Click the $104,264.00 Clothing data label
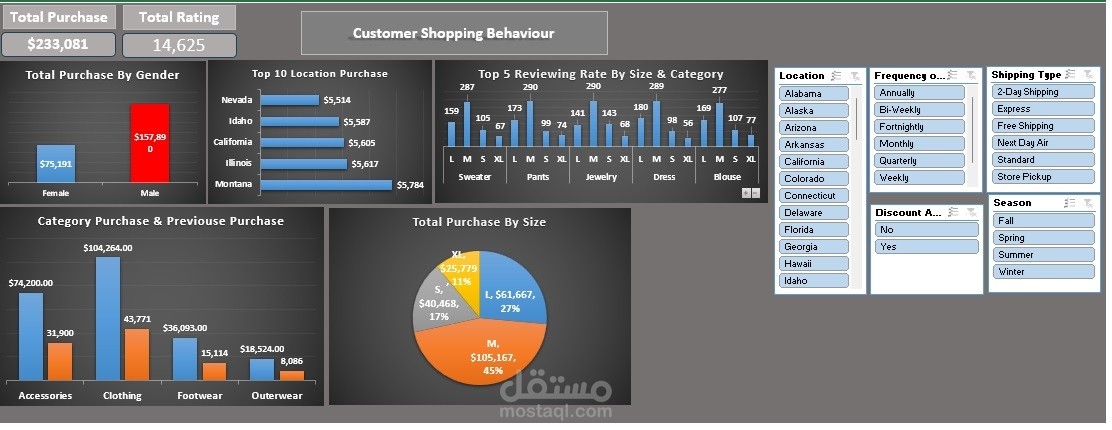 point(108,248)
